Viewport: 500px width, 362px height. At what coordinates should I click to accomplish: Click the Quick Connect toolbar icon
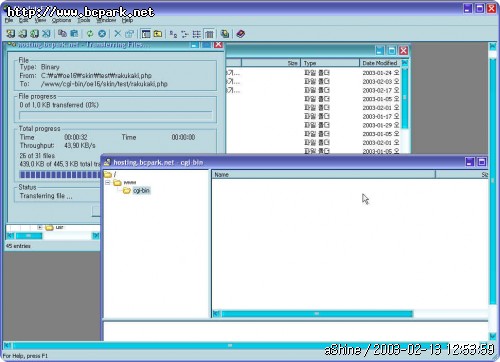pos(22,33)
